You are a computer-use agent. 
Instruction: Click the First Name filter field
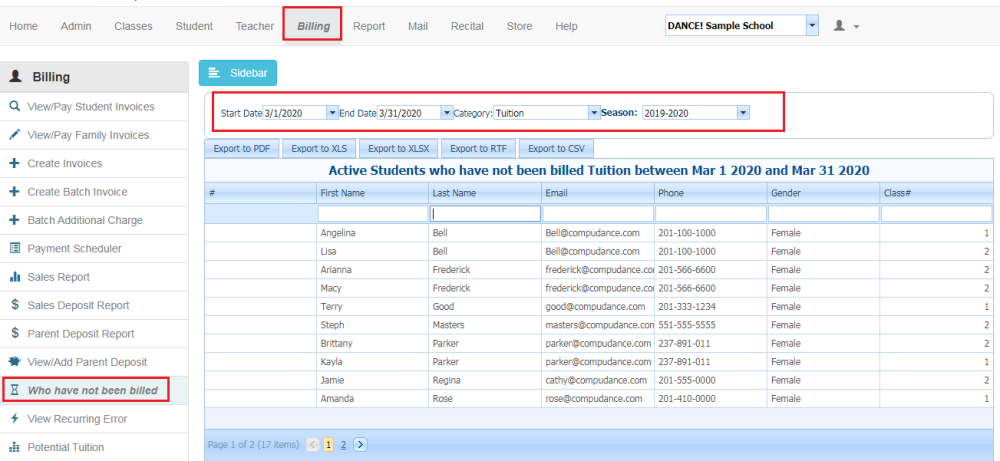372,214
